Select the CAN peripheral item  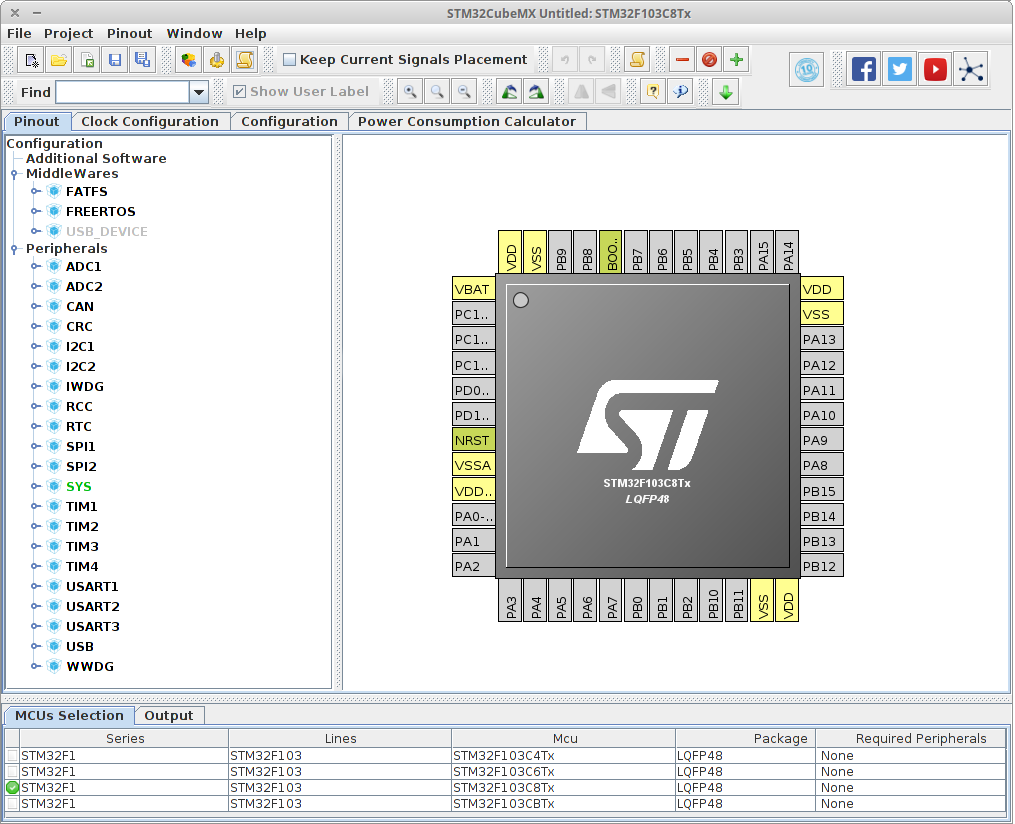coord(80,307)
